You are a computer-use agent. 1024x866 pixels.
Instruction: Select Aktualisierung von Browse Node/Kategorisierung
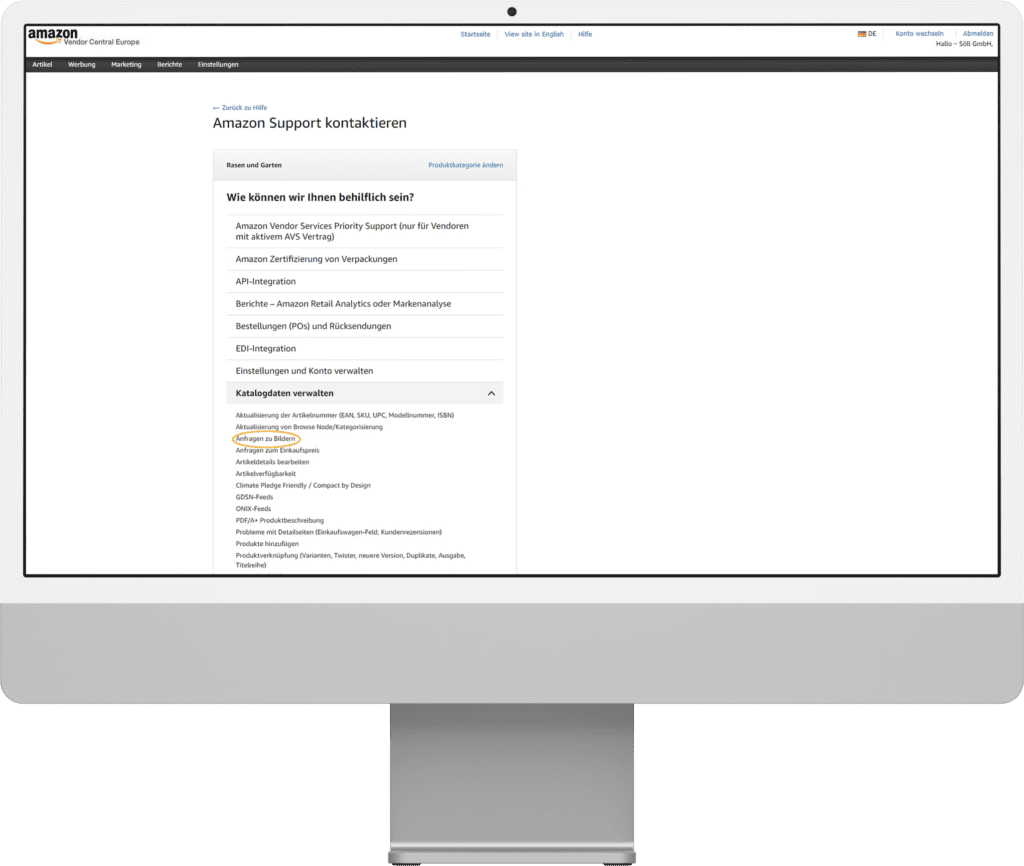[x=309, y=427]
